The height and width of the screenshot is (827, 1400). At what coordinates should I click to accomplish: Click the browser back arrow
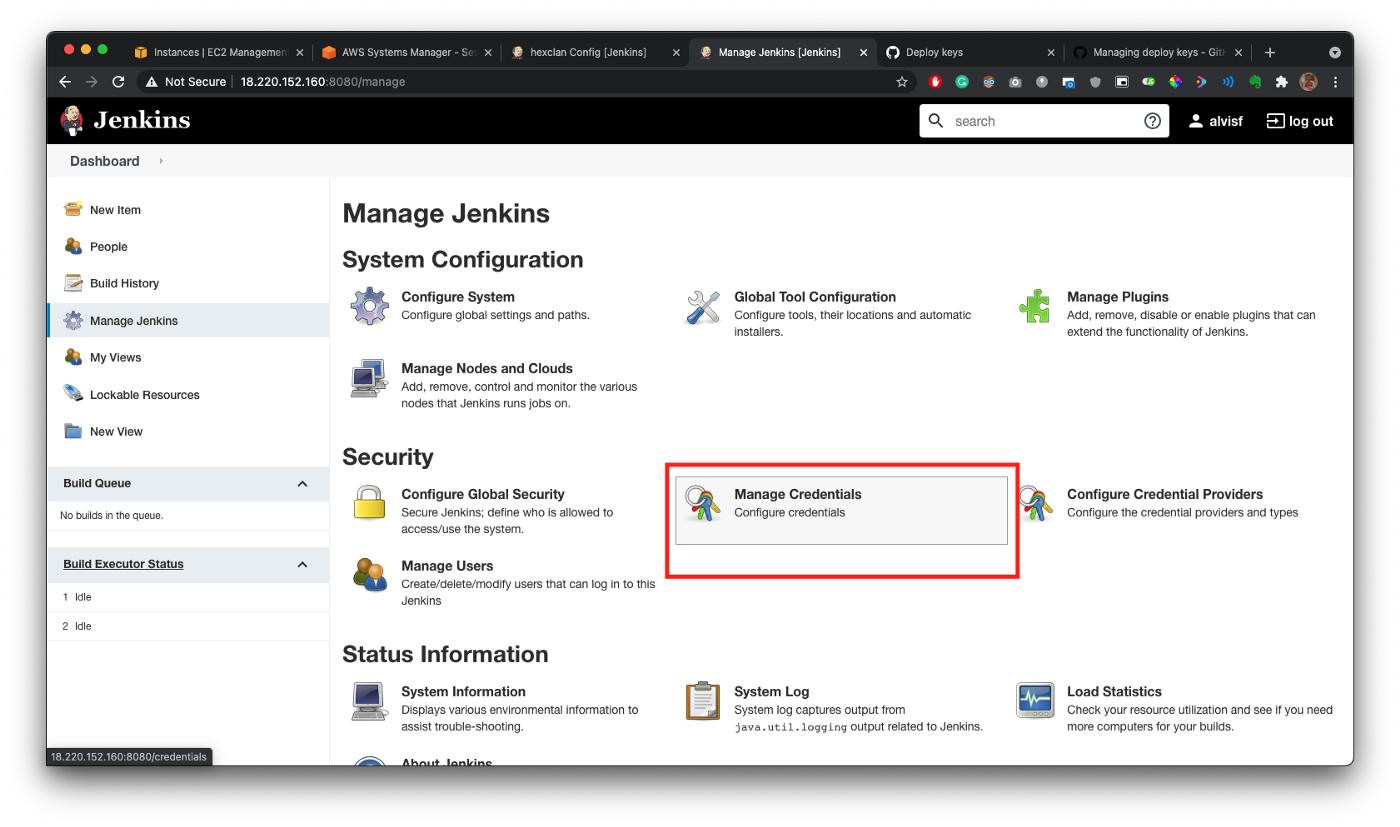pyautogui.click(x=65, y=82)
